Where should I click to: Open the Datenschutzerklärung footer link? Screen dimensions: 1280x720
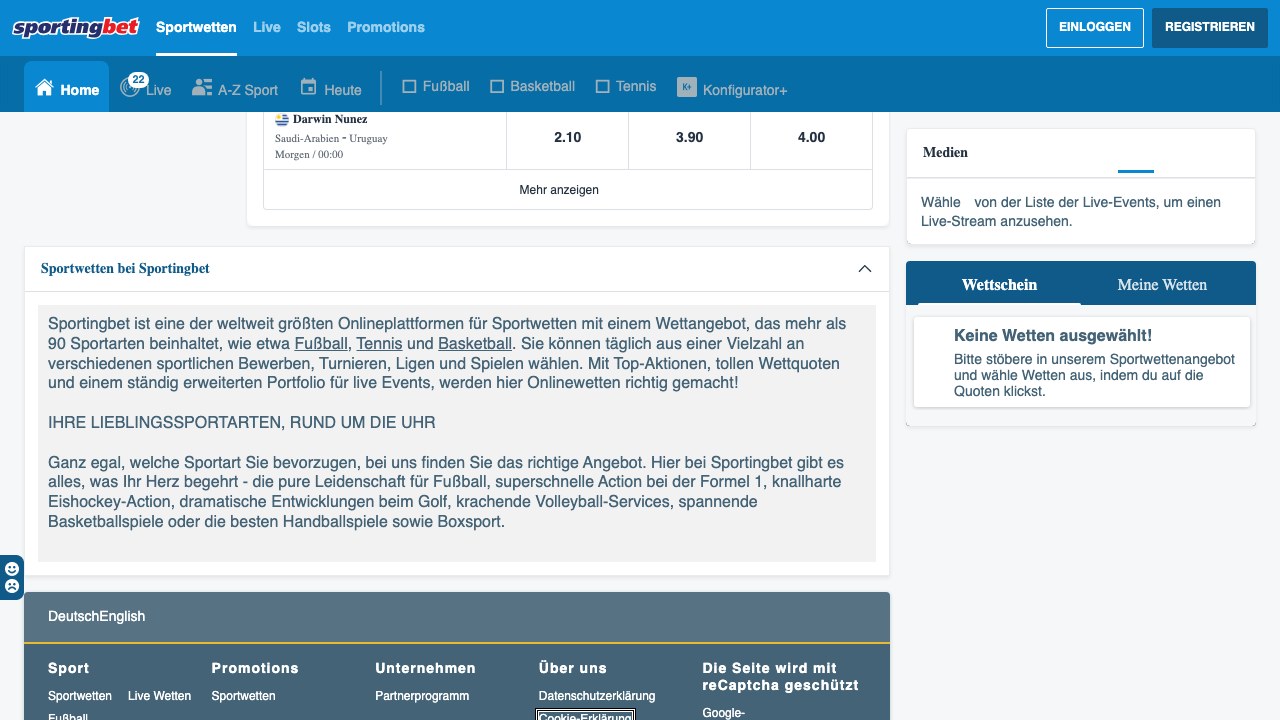pos(597,696)
